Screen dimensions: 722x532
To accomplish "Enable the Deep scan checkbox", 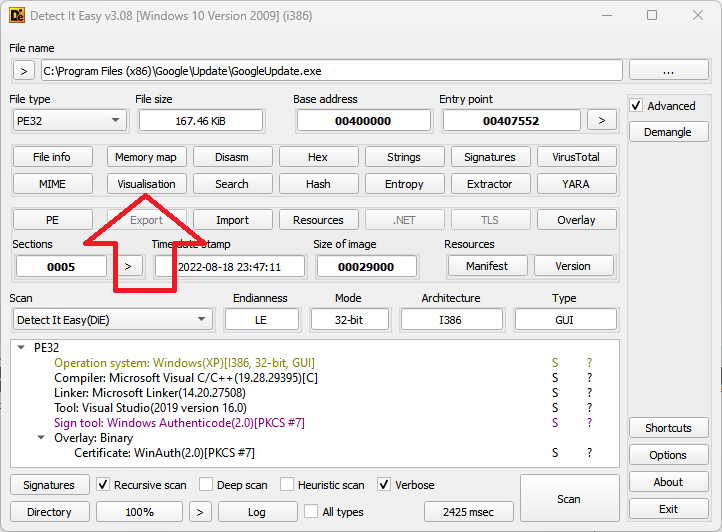I will click(206, 485).
